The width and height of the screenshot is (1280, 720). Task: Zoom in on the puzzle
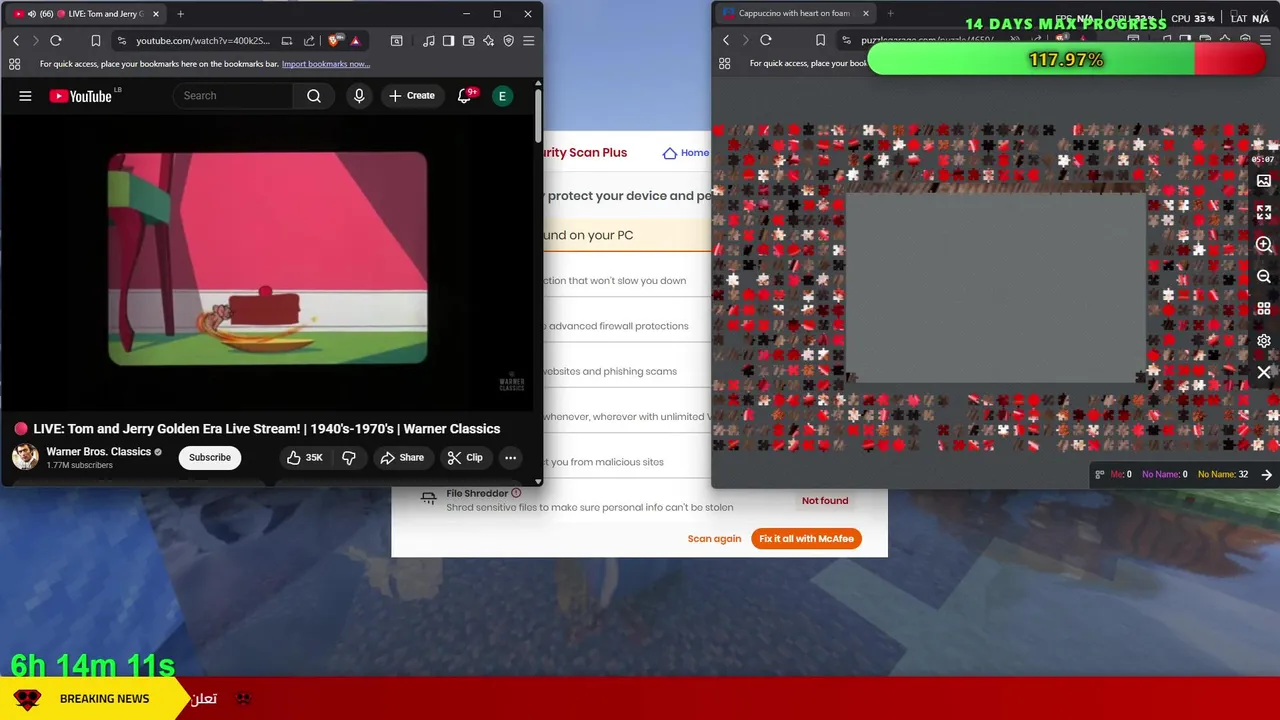tap(1264, 245)
